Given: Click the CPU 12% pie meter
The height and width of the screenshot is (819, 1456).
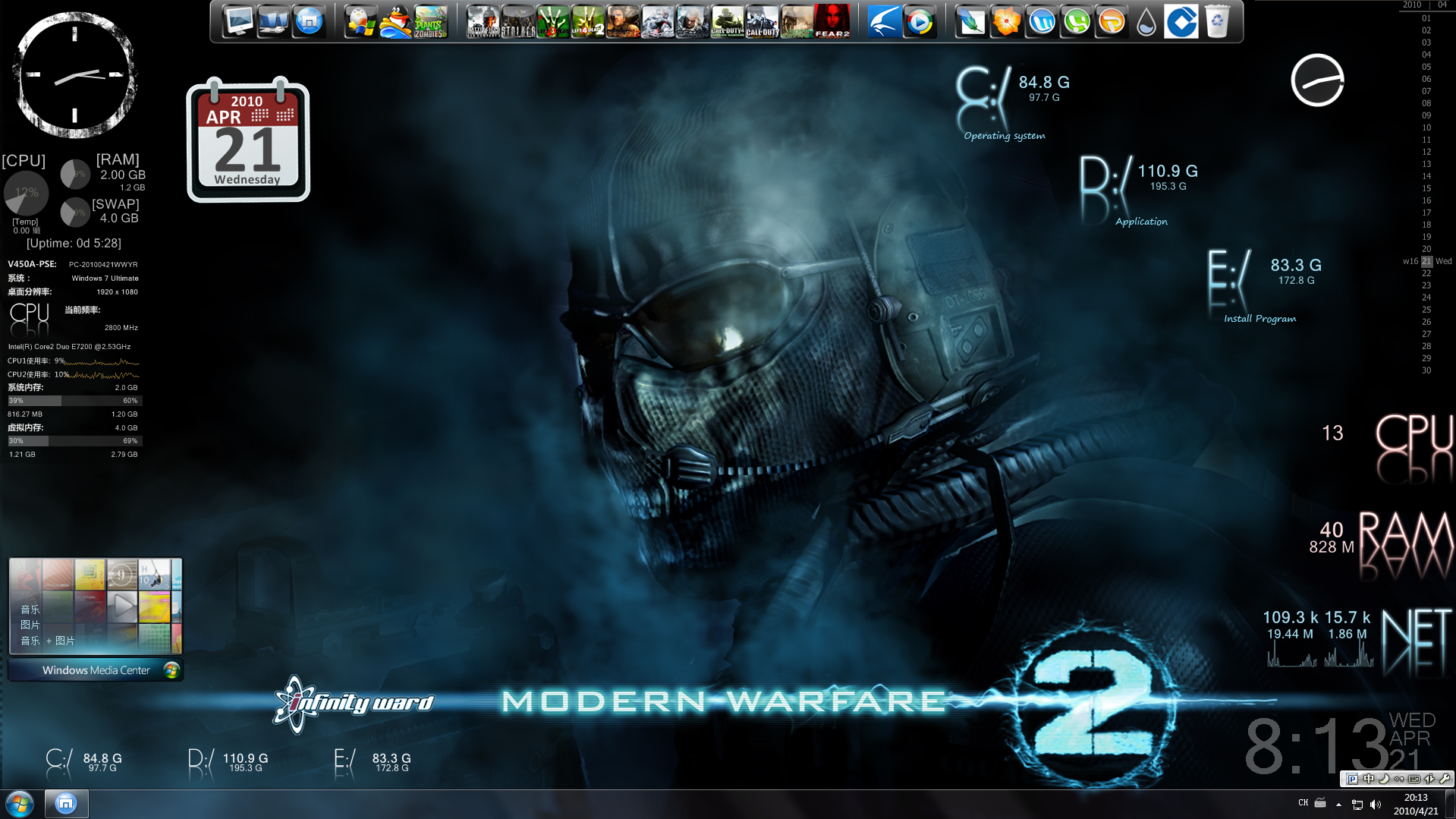Looking at the screenshot, I should [27, 193].
